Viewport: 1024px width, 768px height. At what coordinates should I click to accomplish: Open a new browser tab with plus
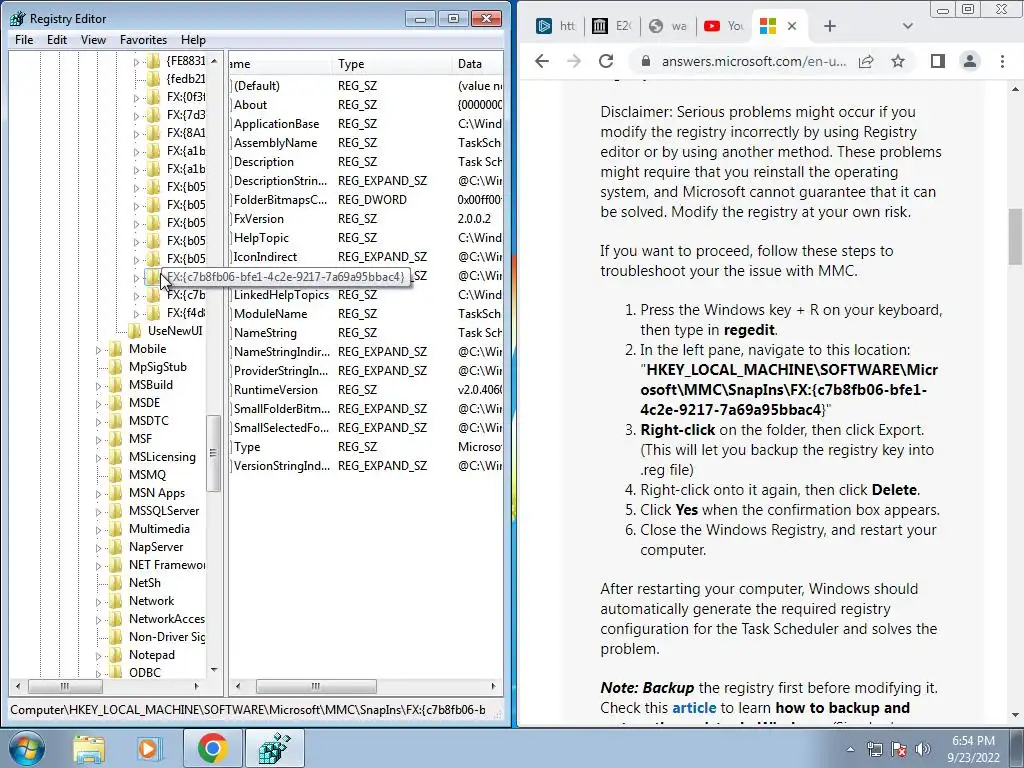coord(829,26)
